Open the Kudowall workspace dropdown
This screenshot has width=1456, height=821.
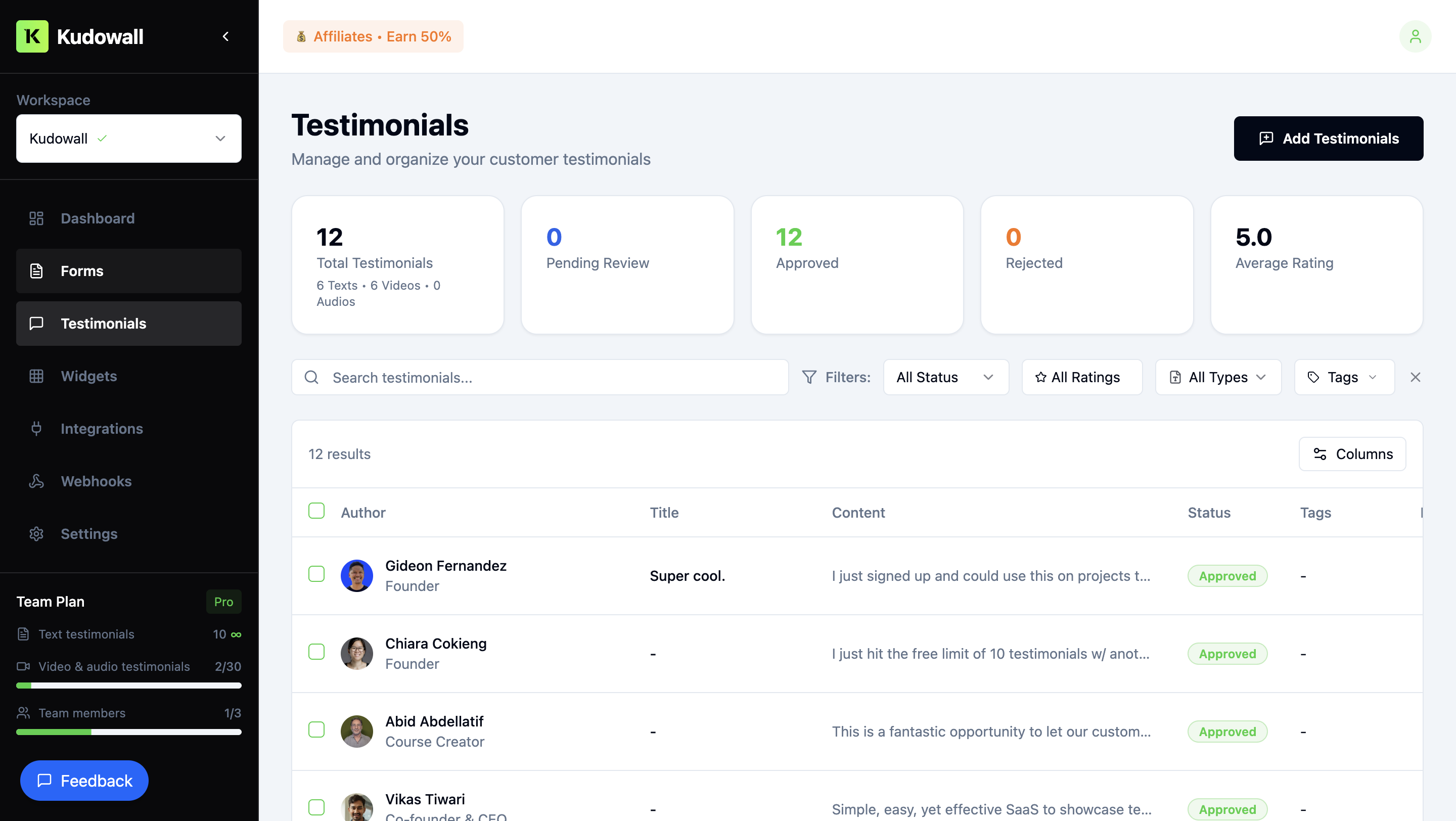tap(128, 139)
